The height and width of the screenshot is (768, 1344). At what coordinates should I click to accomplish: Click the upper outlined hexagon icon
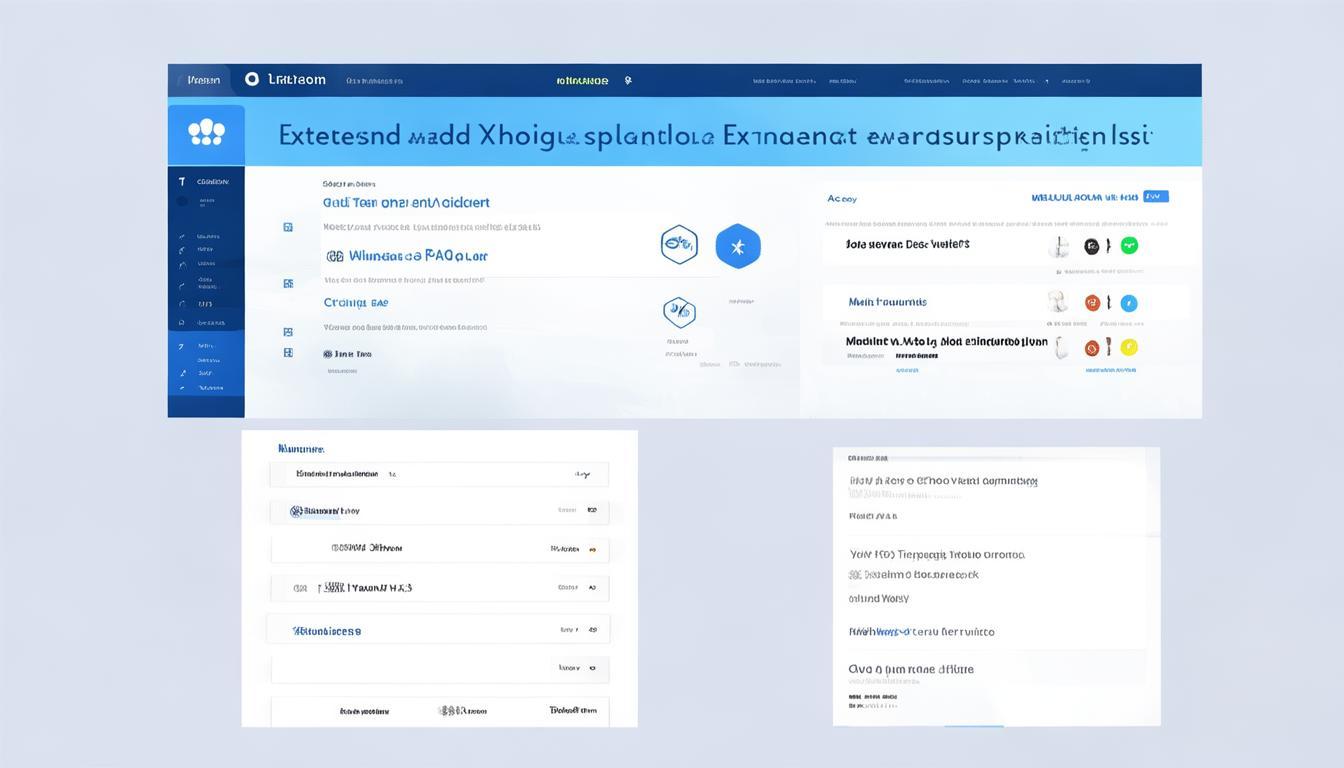pyautogui.click(x=679, y=244)
